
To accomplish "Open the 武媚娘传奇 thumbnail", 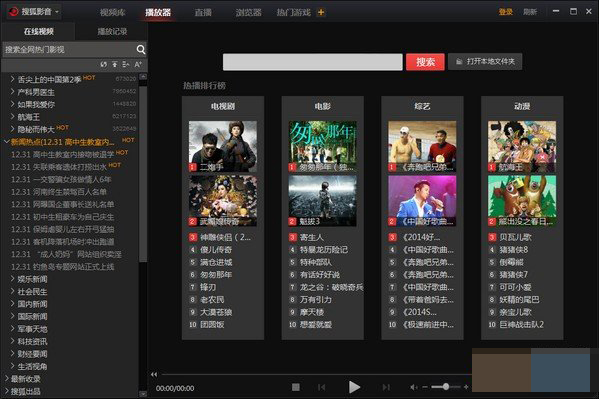I will [223, 201].
